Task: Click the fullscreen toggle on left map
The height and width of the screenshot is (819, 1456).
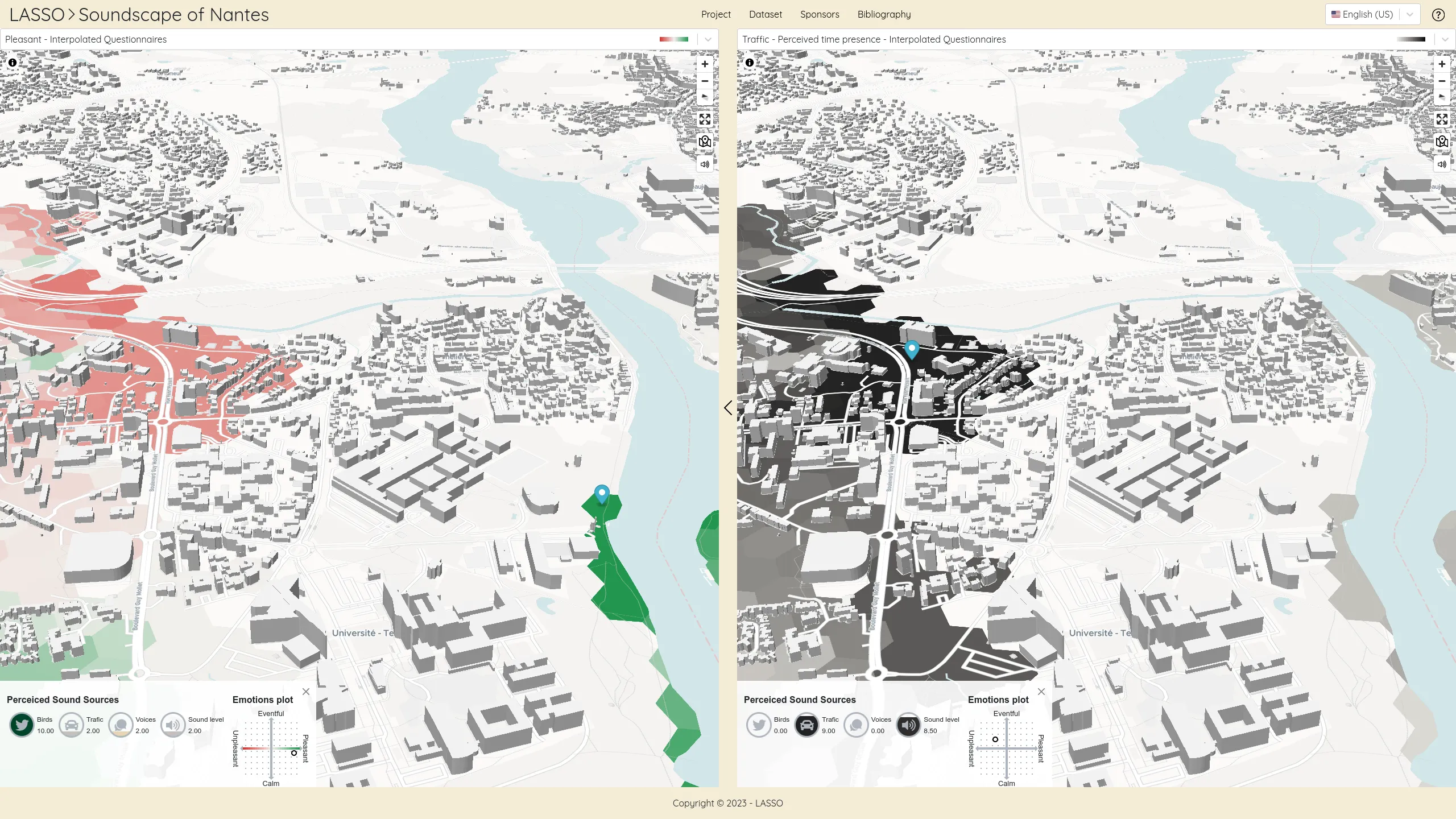Action: point(705,119)
